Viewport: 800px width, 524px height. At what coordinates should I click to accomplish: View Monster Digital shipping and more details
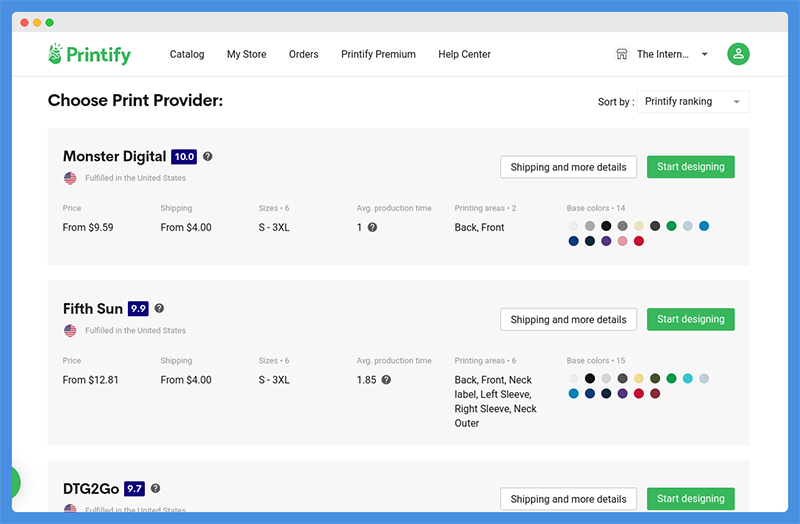point(568,167)
